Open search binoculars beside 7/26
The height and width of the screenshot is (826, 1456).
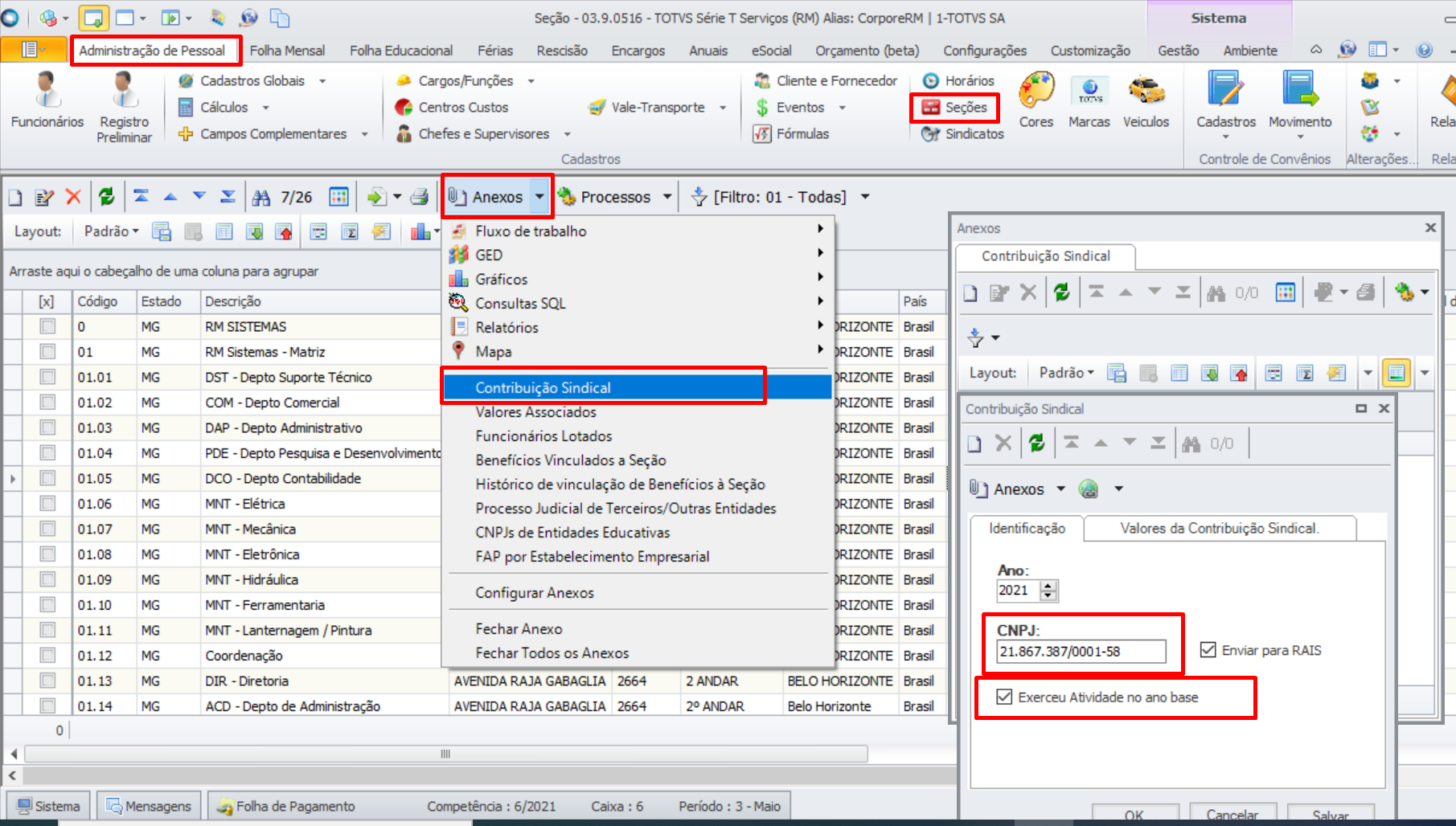click(x=262, y=197)
